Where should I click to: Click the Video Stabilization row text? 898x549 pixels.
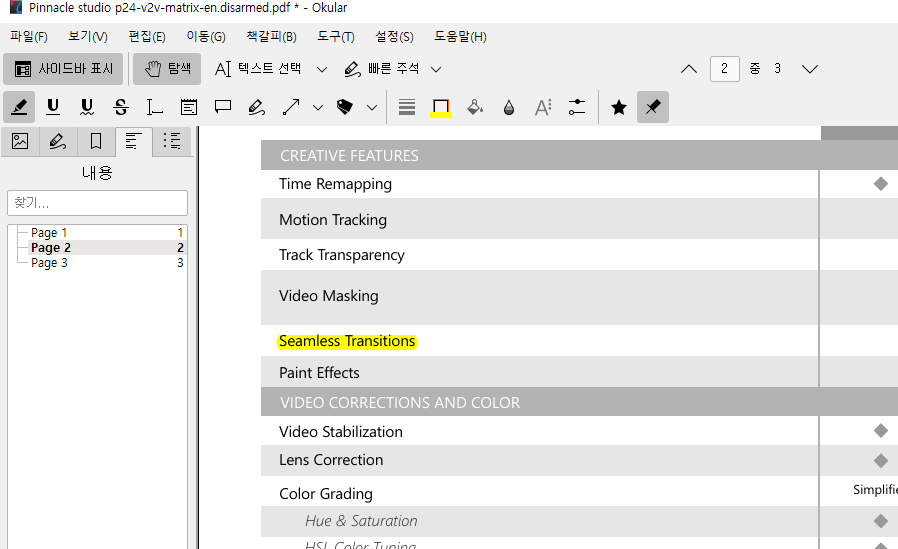(341, 432)
